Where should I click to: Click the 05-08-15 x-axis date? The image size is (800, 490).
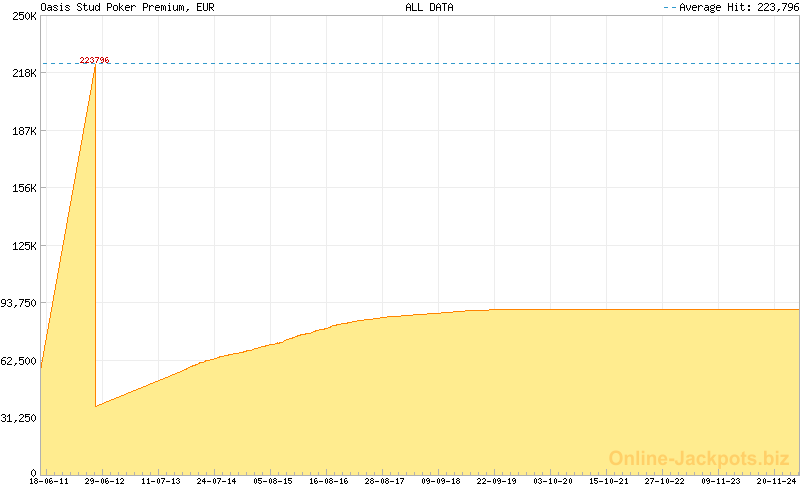pos(273,481)
